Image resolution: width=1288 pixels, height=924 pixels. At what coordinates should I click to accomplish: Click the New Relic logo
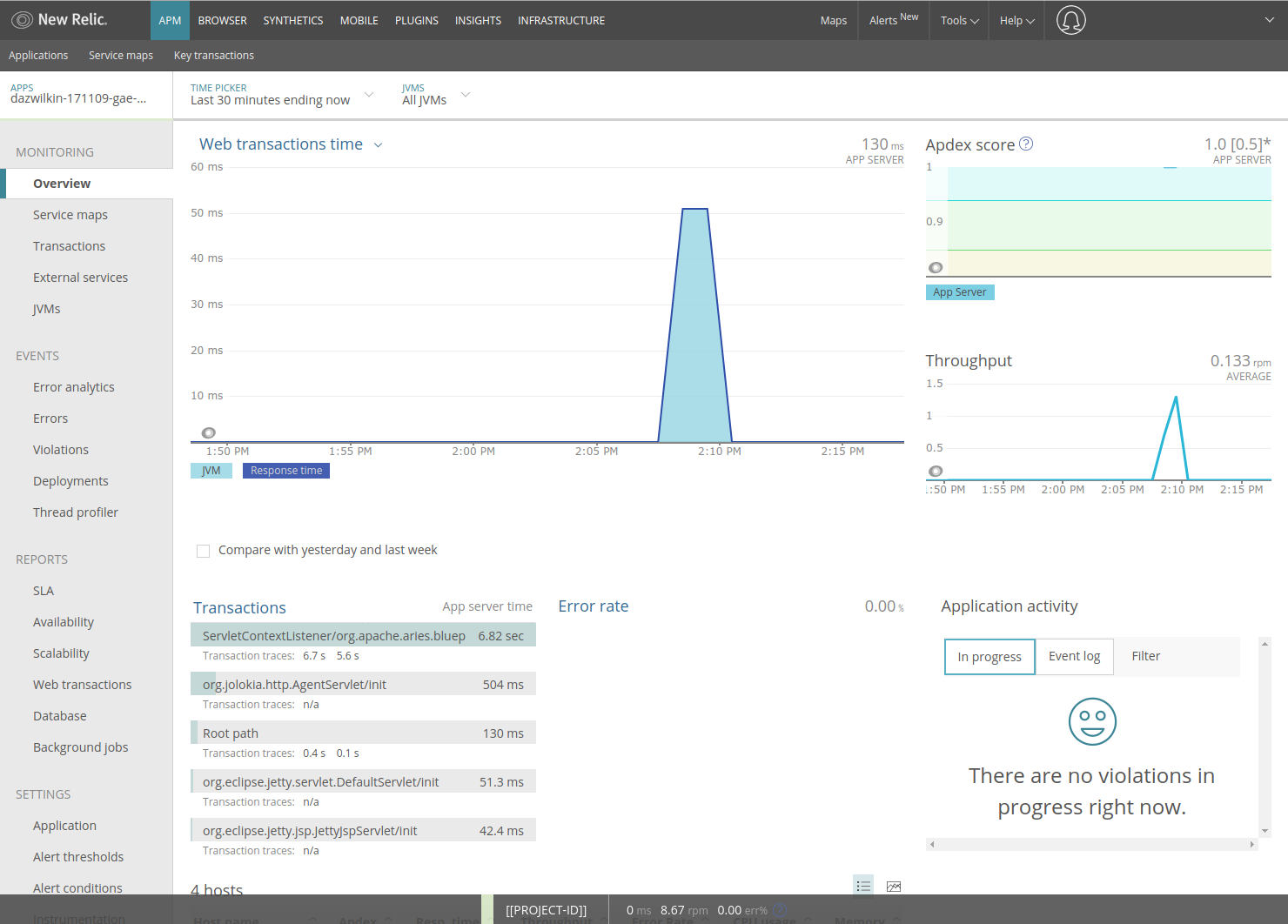click(x=59, y=20)
